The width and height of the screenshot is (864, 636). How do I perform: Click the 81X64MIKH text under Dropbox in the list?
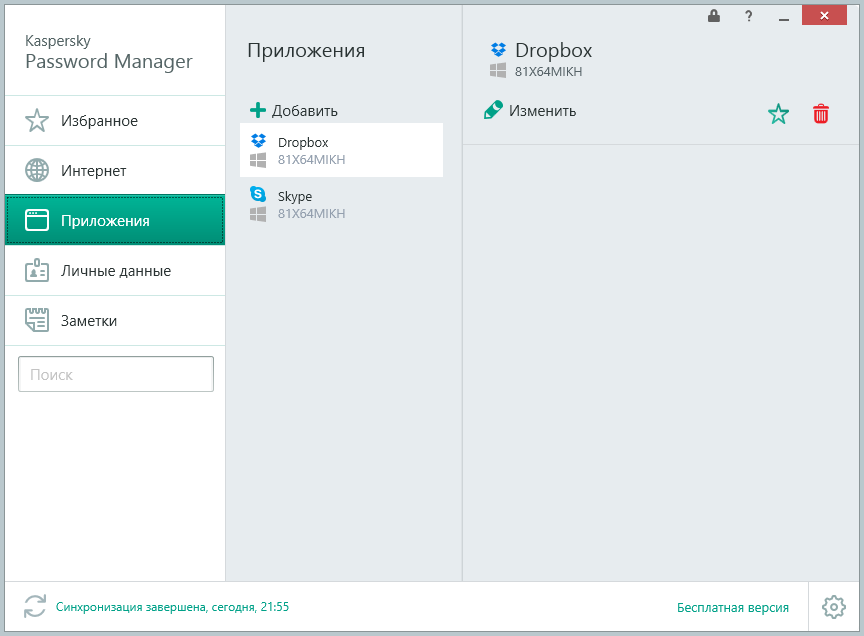point(311,160)
